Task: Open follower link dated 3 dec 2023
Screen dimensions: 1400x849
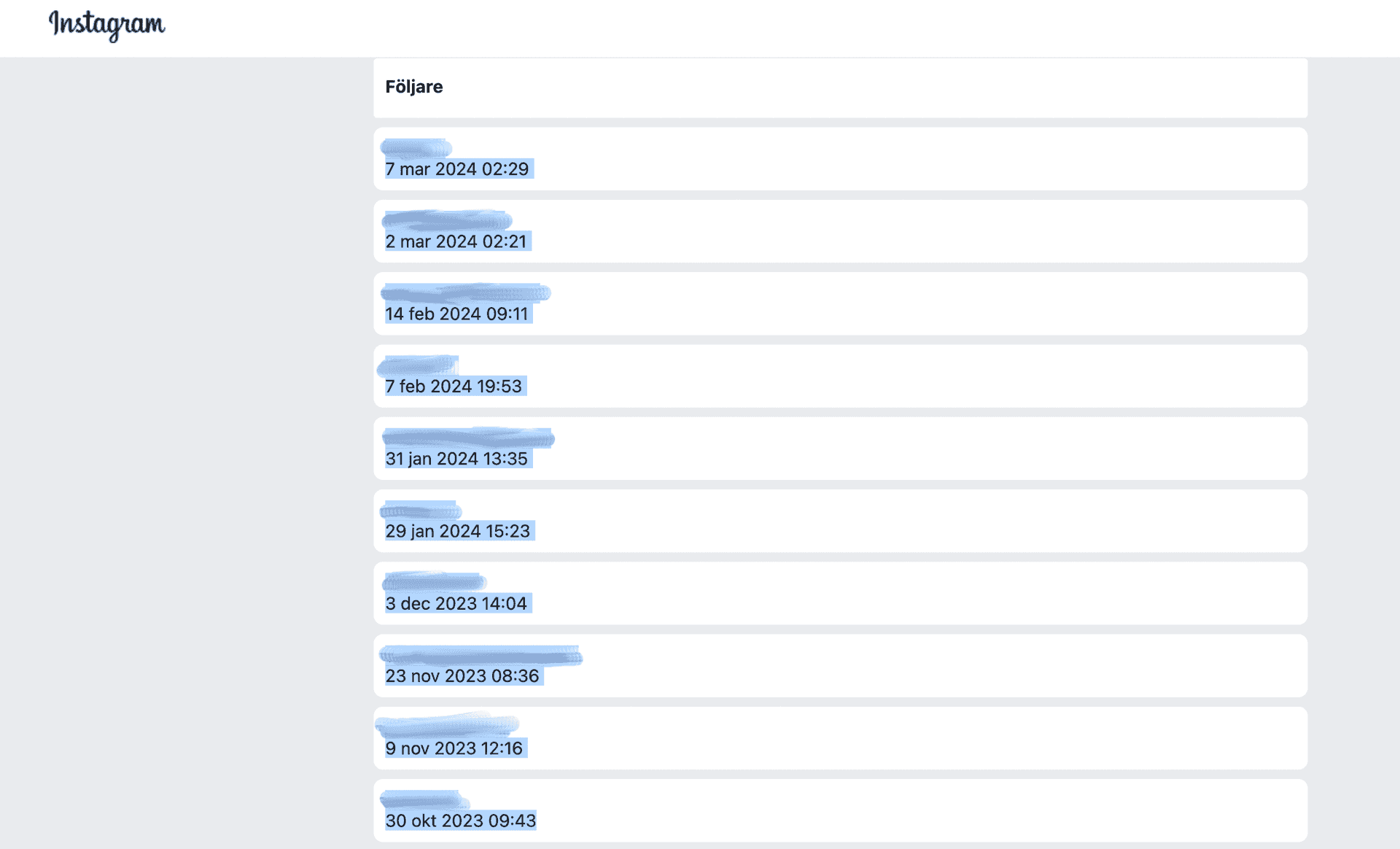Action: 434,582
